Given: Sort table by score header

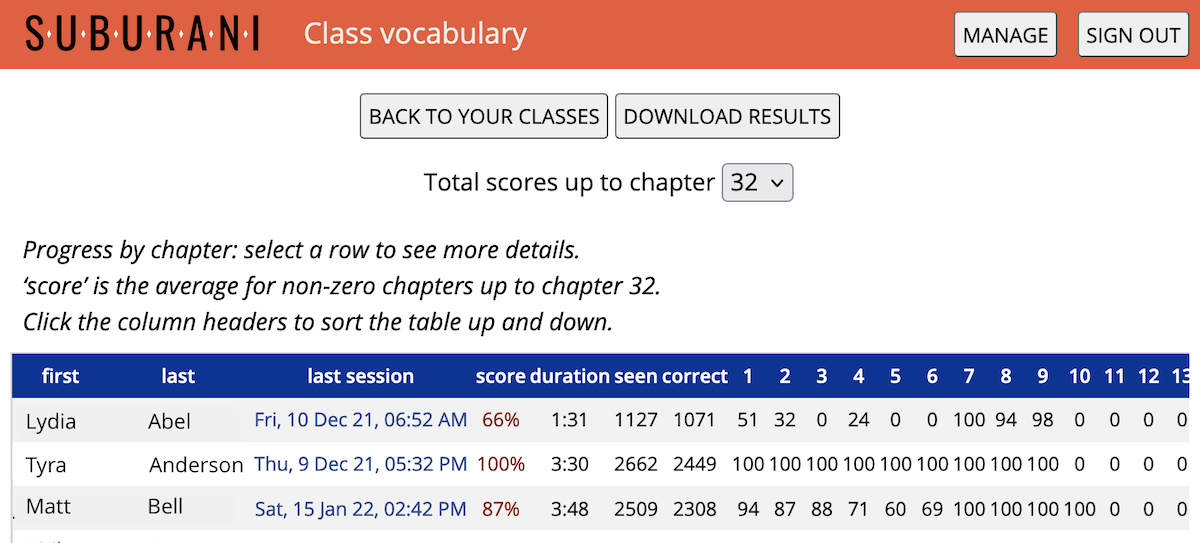Looking at the screenshot, I should pos(500,376).
